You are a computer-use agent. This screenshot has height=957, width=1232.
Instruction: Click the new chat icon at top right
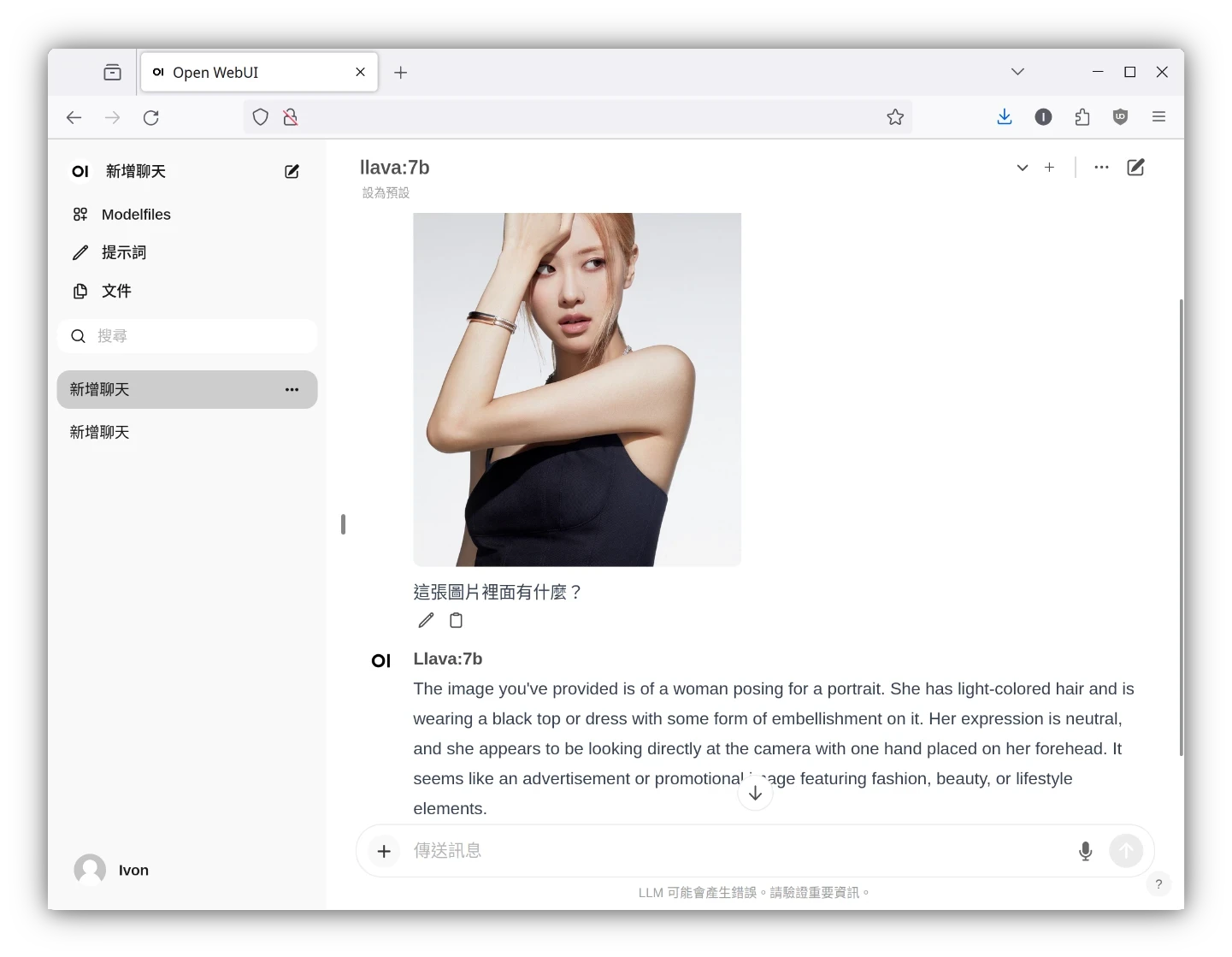pyautogui.click(x=1135, y=168)
